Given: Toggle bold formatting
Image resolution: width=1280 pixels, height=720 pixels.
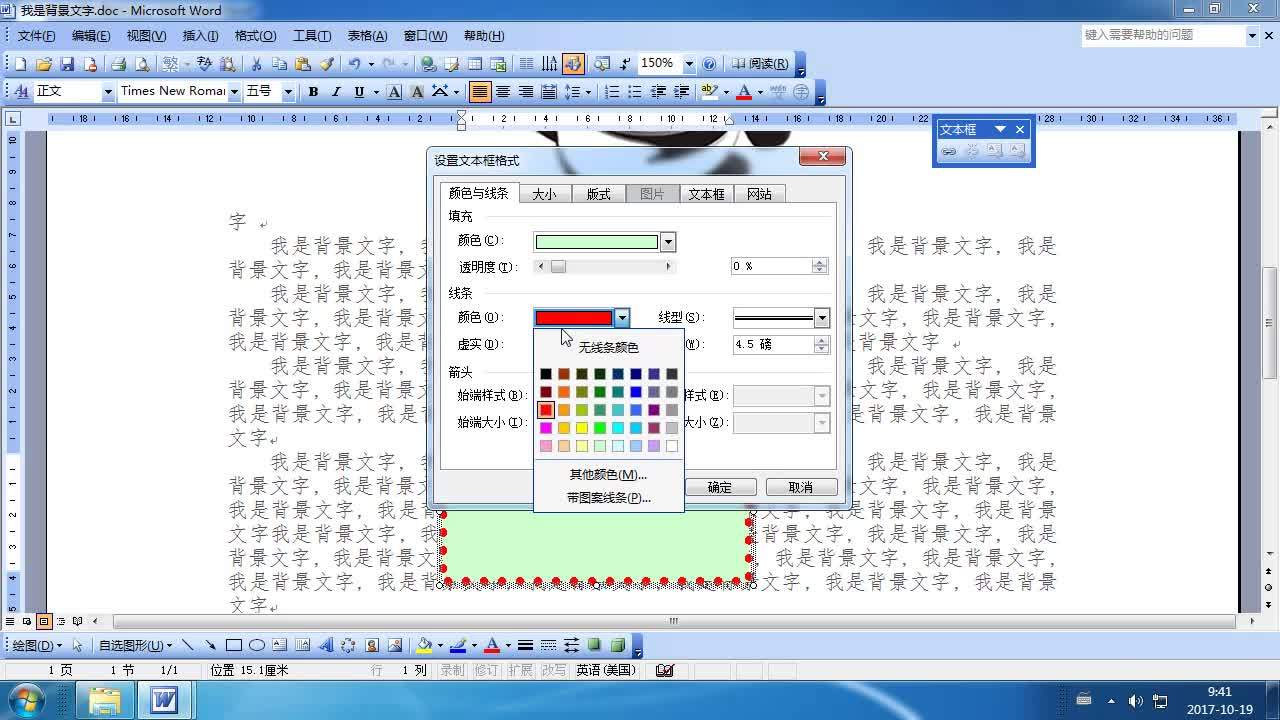Looking at the screenshot, I should pos(313,91).
